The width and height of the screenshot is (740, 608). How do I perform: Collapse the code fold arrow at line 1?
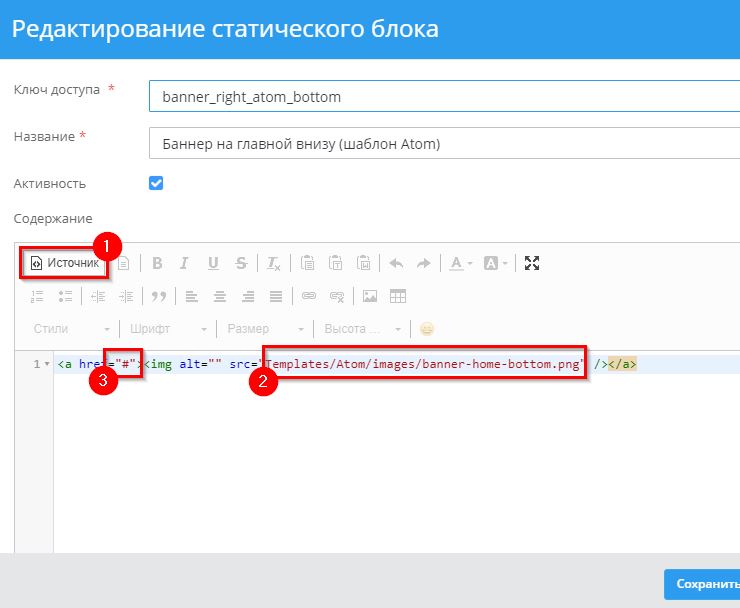pos(46,364)
